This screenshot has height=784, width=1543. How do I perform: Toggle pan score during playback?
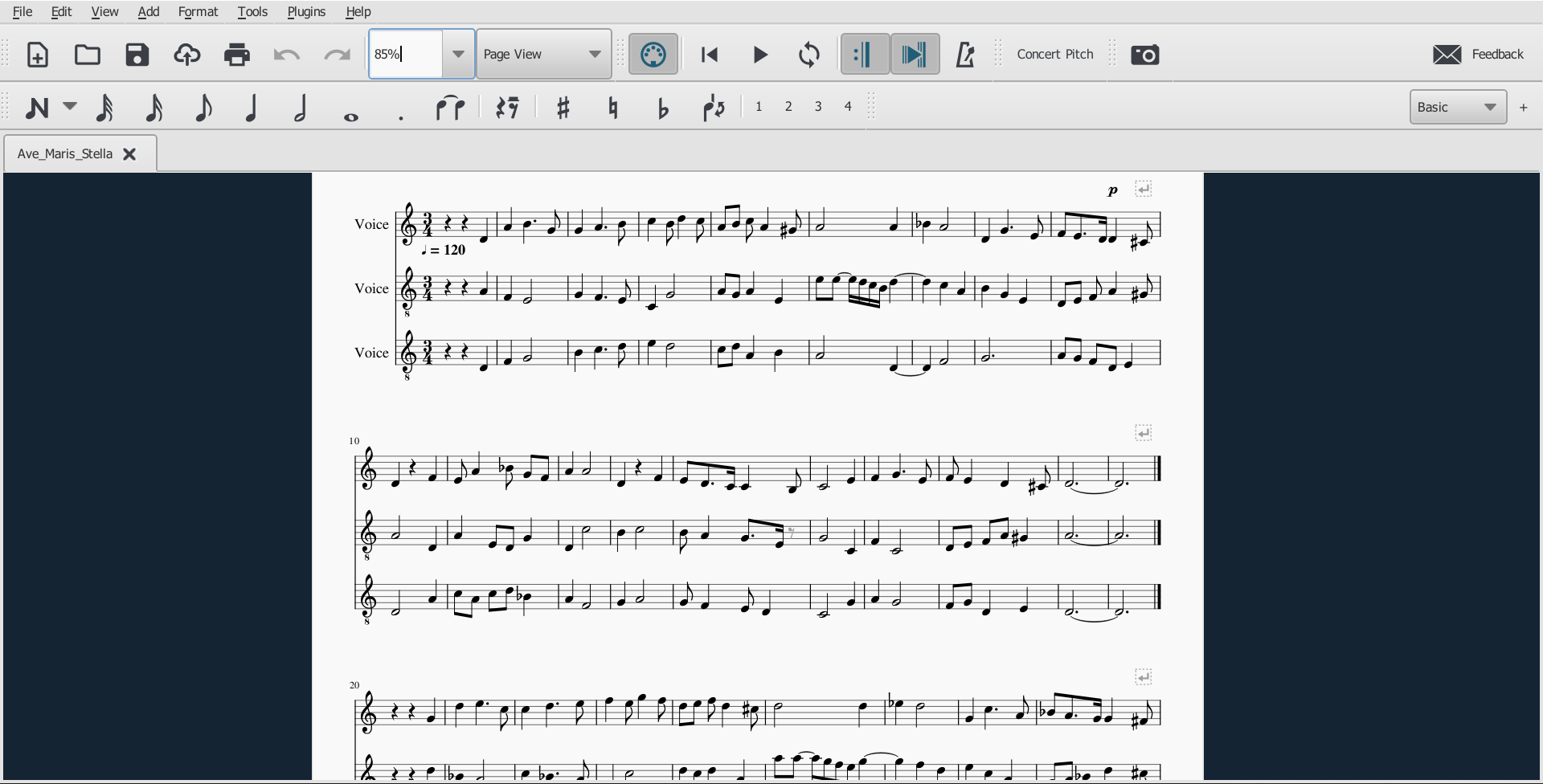point(915,55)
